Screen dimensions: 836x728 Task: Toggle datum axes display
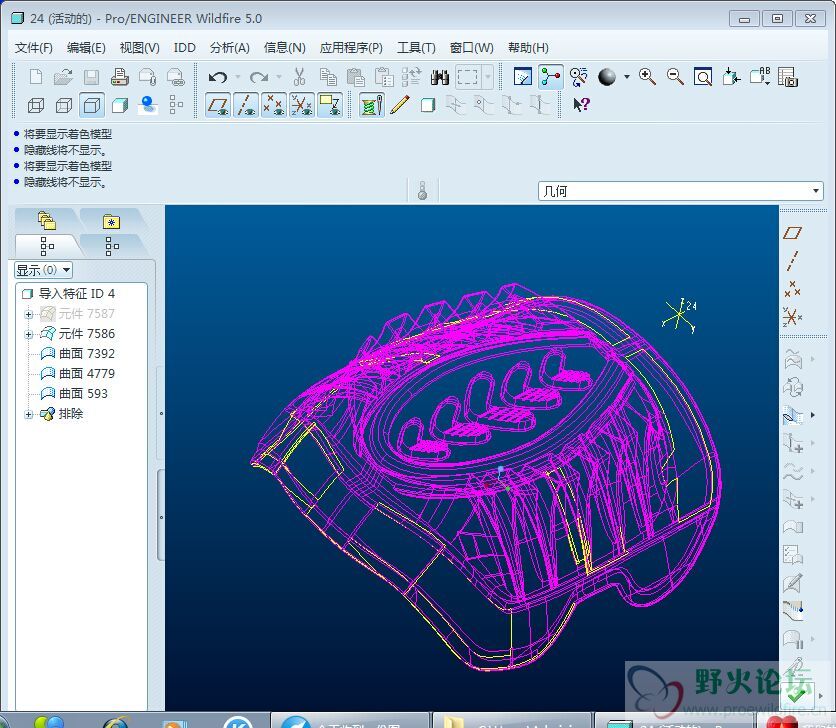[246, 105]
